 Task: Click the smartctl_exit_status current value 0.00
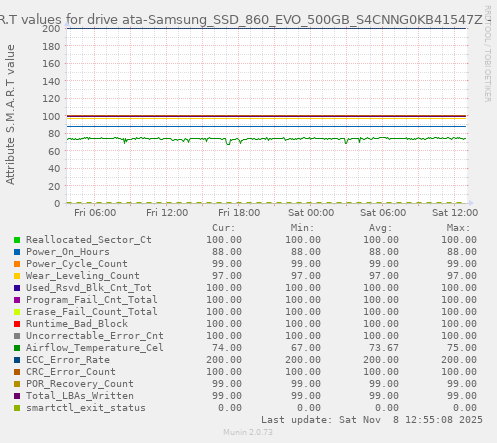tap(230, 408)
